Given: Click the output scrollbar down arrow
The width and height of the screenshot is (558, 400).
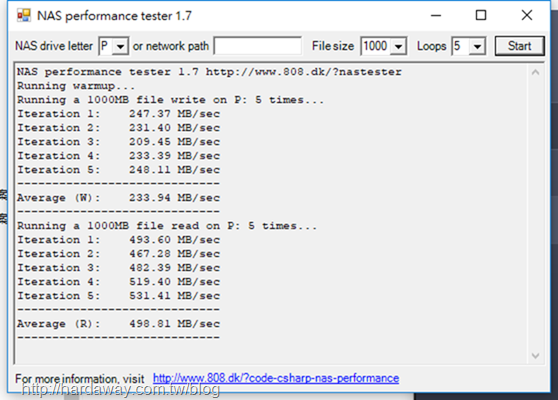Looking at the screenshot, I should pos(535,356).
